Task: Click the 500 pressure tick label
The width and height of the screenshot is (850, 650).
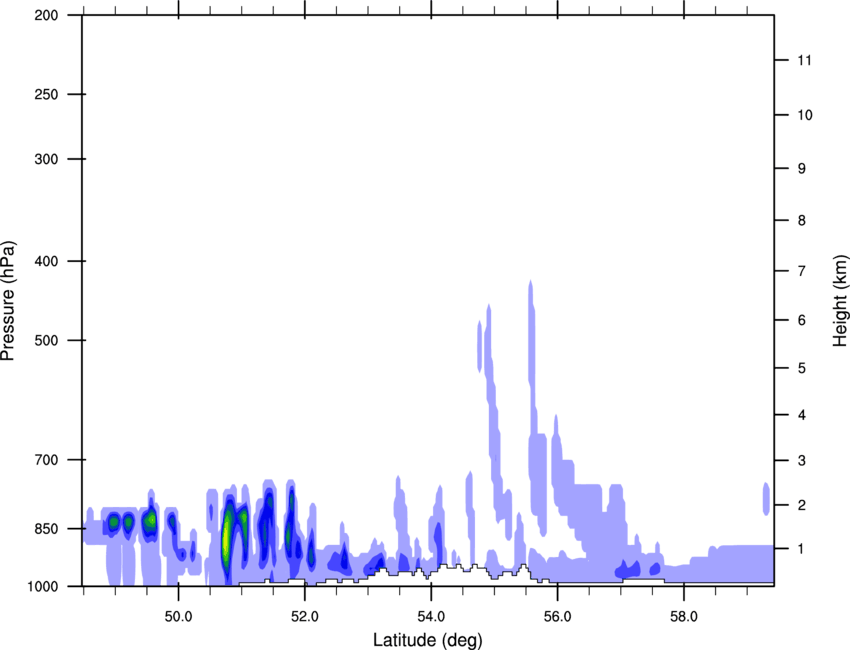Action: coord(46,340)
